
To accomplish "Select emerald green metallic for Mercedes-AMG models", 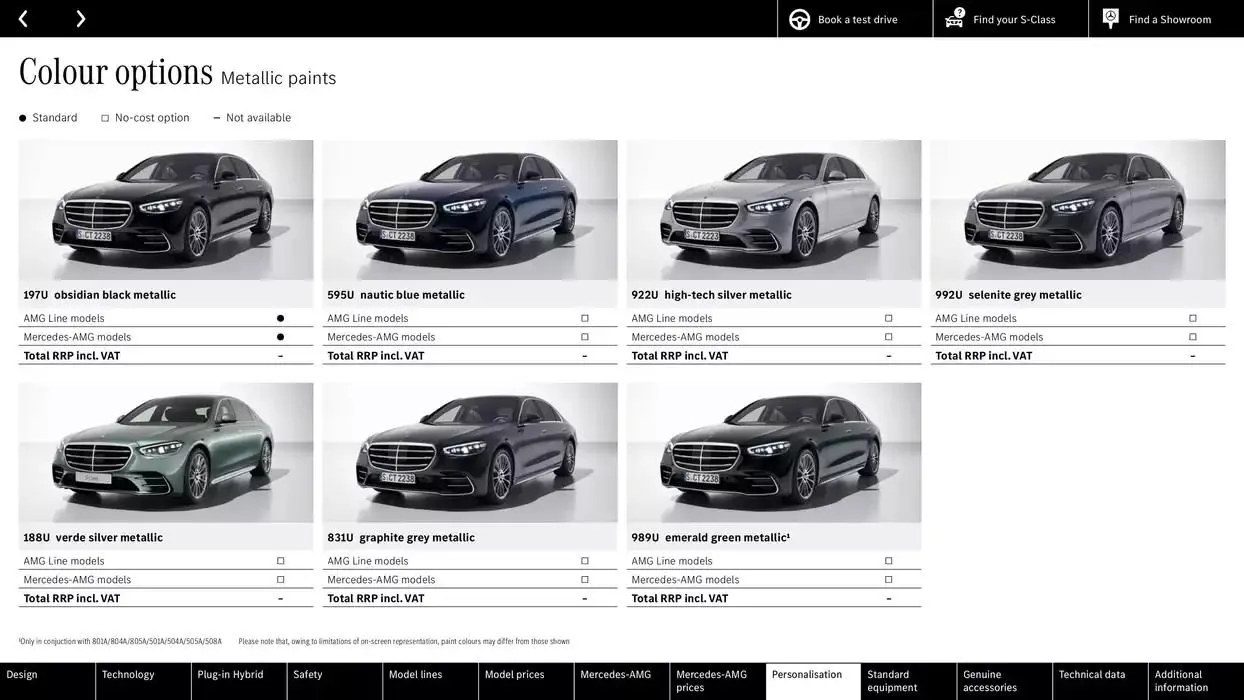I will click(888, 578).
